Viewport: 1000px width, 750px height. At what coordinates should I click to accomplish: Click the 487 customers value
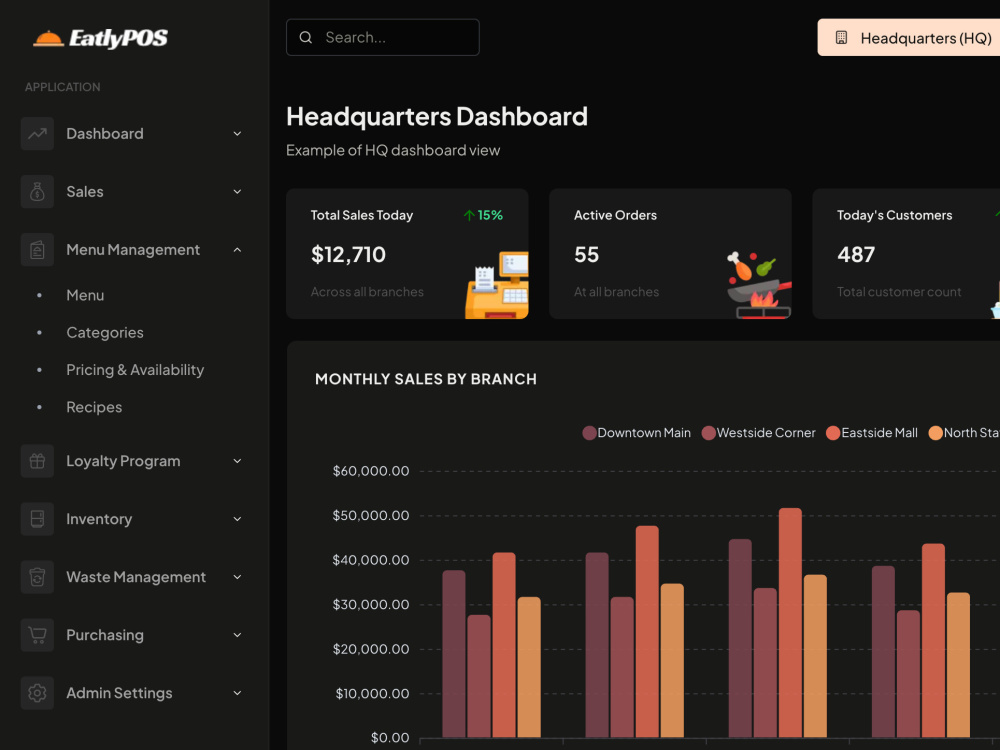856,255
